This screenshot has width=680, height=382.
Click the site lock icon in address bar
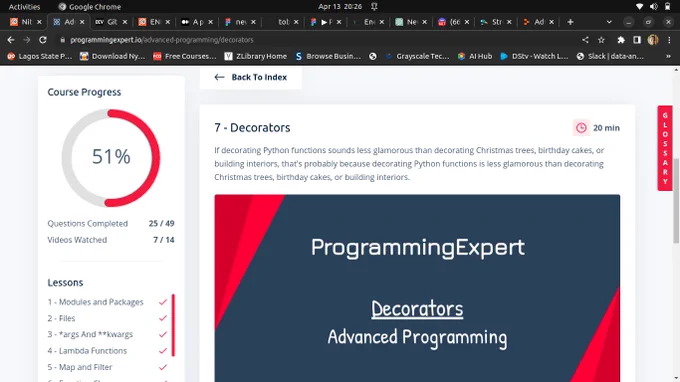62,40
